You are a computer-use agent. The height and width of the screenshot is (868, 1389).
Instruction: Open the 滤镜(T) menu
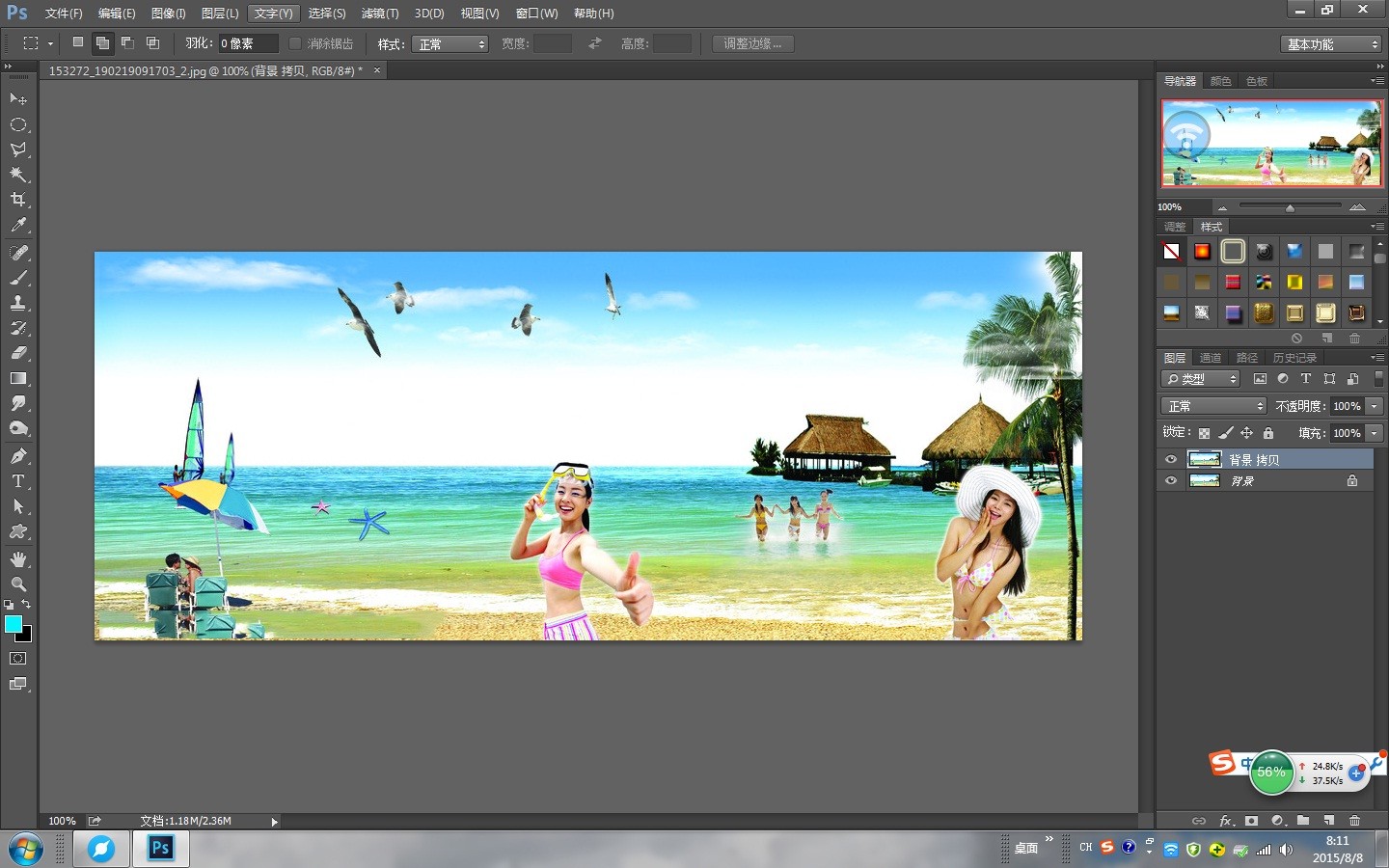379,14
